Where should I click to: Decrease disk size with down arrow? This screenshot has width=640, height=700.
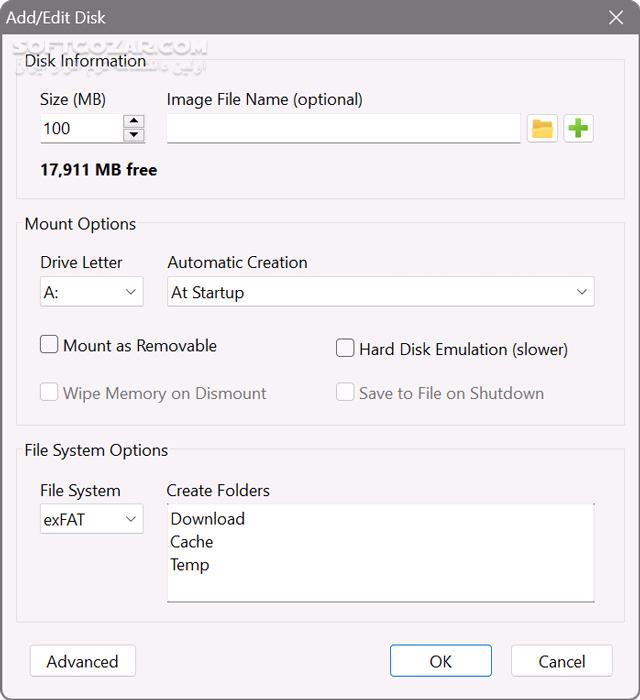click(133, 135)
